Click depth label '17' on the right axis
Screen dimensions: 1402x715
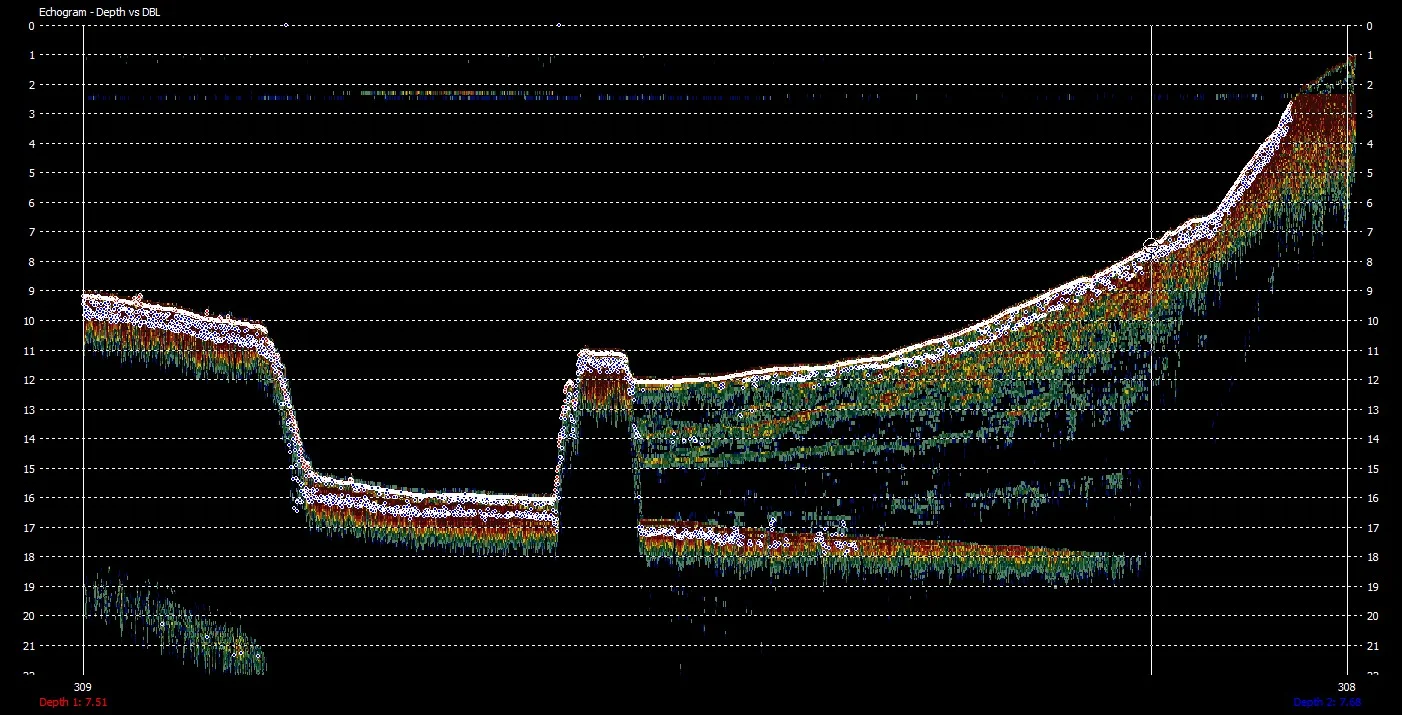(x=1372, y=528)
